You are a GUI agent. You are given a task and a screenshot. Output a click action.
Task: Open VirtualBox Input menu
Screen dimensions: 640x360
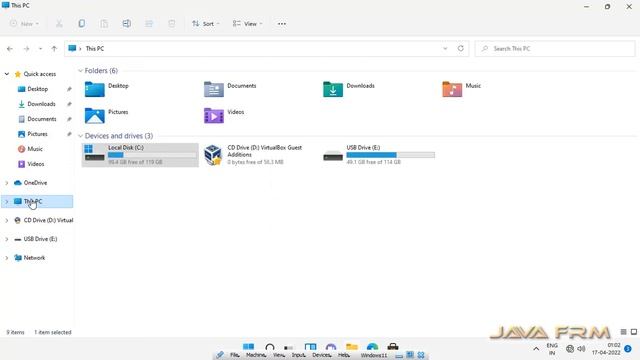click(x=299, y=355)
